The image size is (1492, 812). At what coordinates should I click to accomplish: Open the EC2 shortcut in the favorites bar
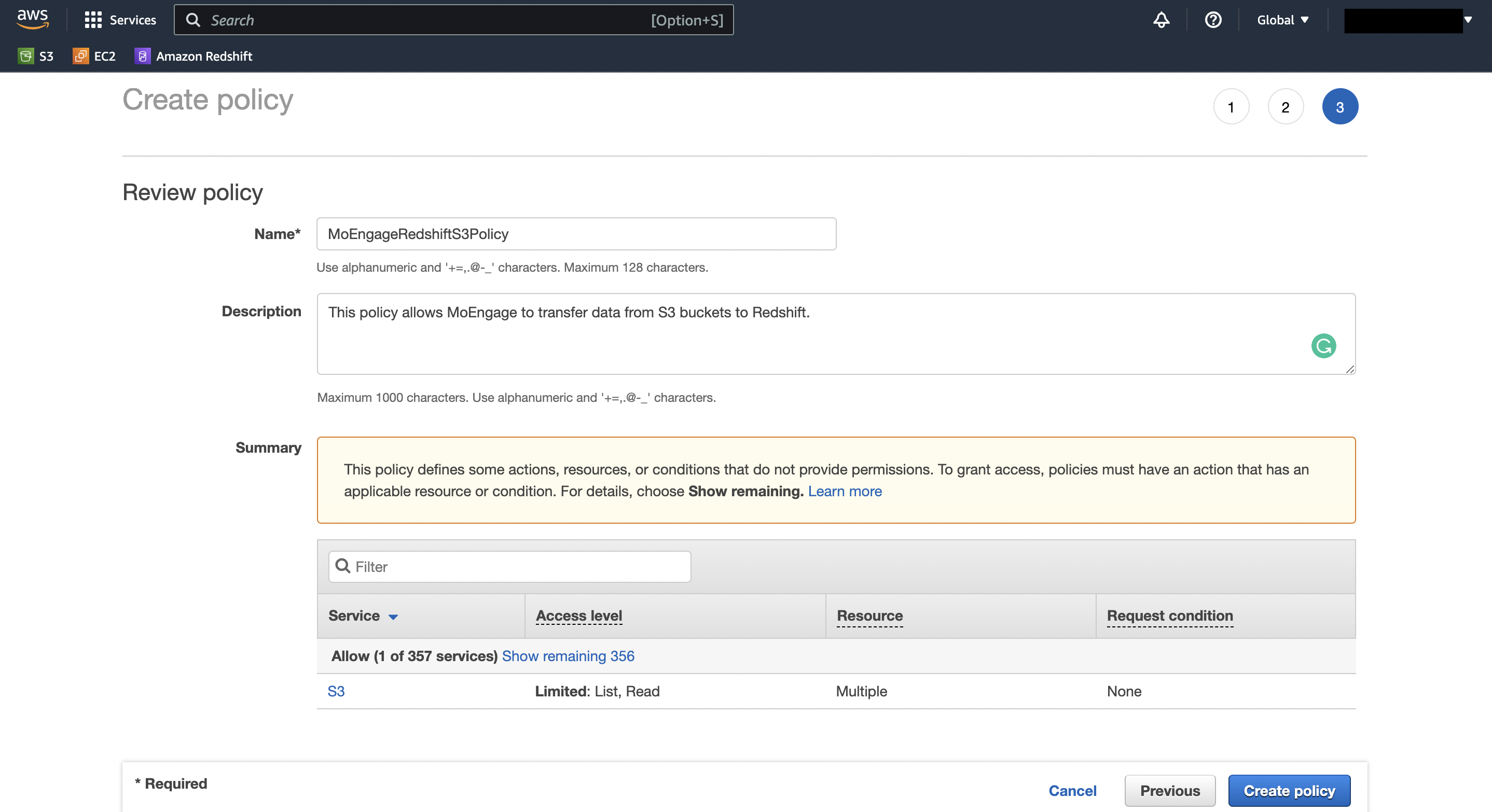[94, 56]
